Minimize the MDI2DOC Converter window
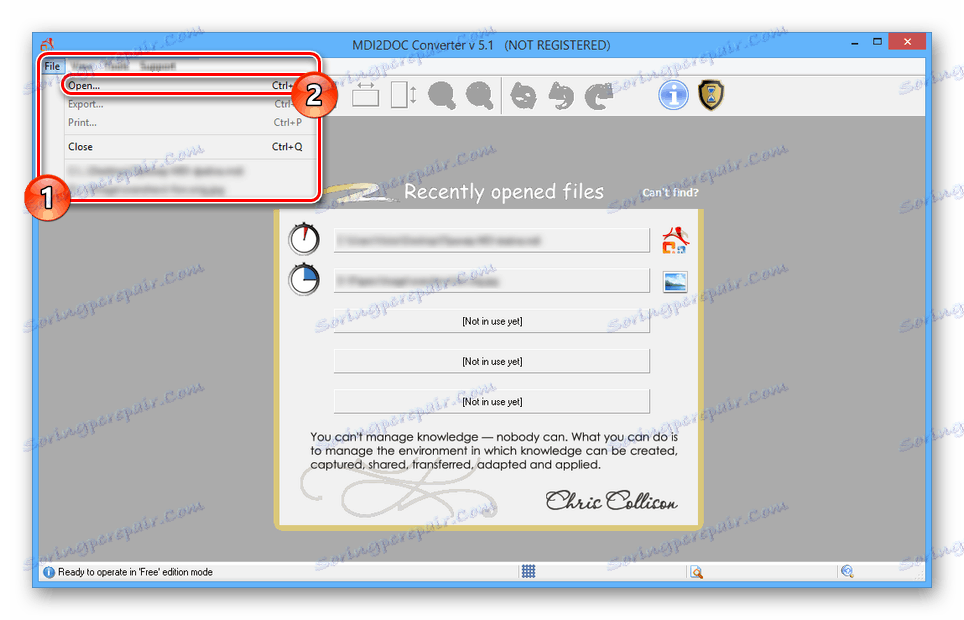The height and width of the screenshot is (620, 964). pyautogui.click(x=855, y=42)
